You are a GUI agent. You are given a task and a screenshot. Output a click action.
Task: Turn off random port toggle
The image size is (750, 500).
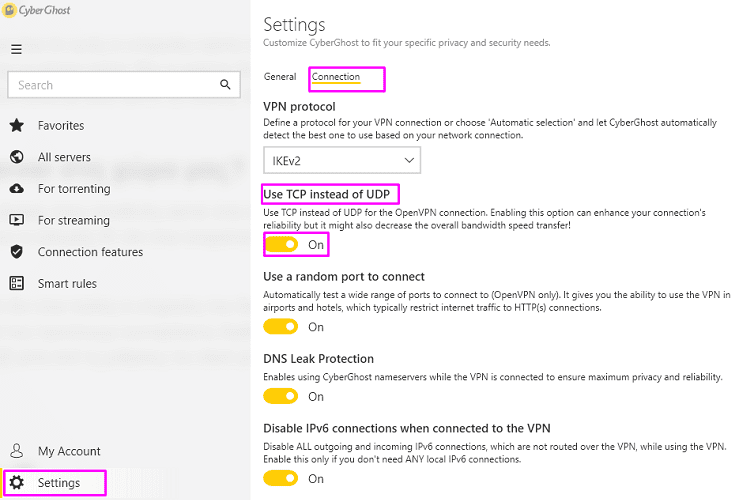click(x=281, y=327)
